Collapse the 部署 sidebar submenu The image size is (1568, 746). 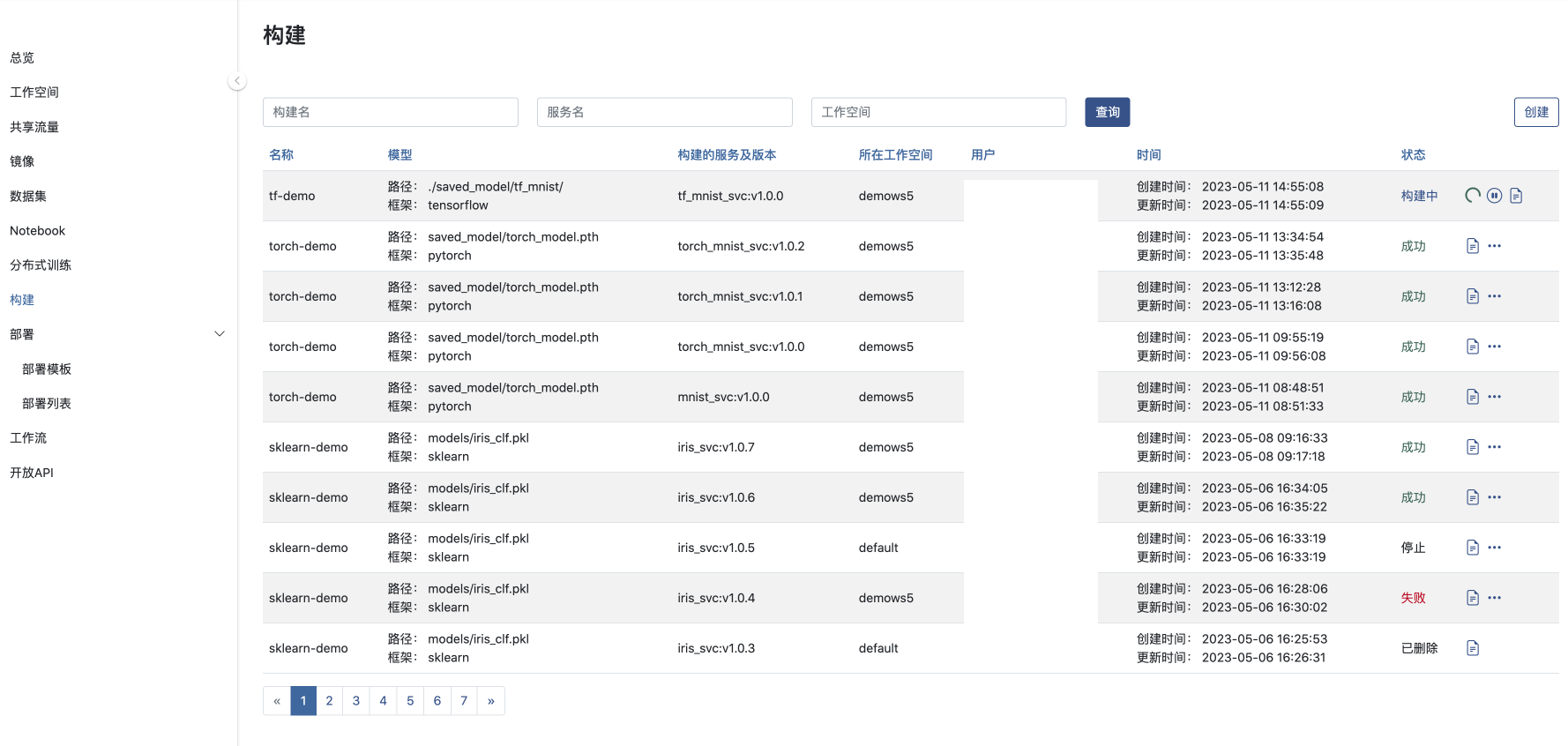click(x=220, y=334)
